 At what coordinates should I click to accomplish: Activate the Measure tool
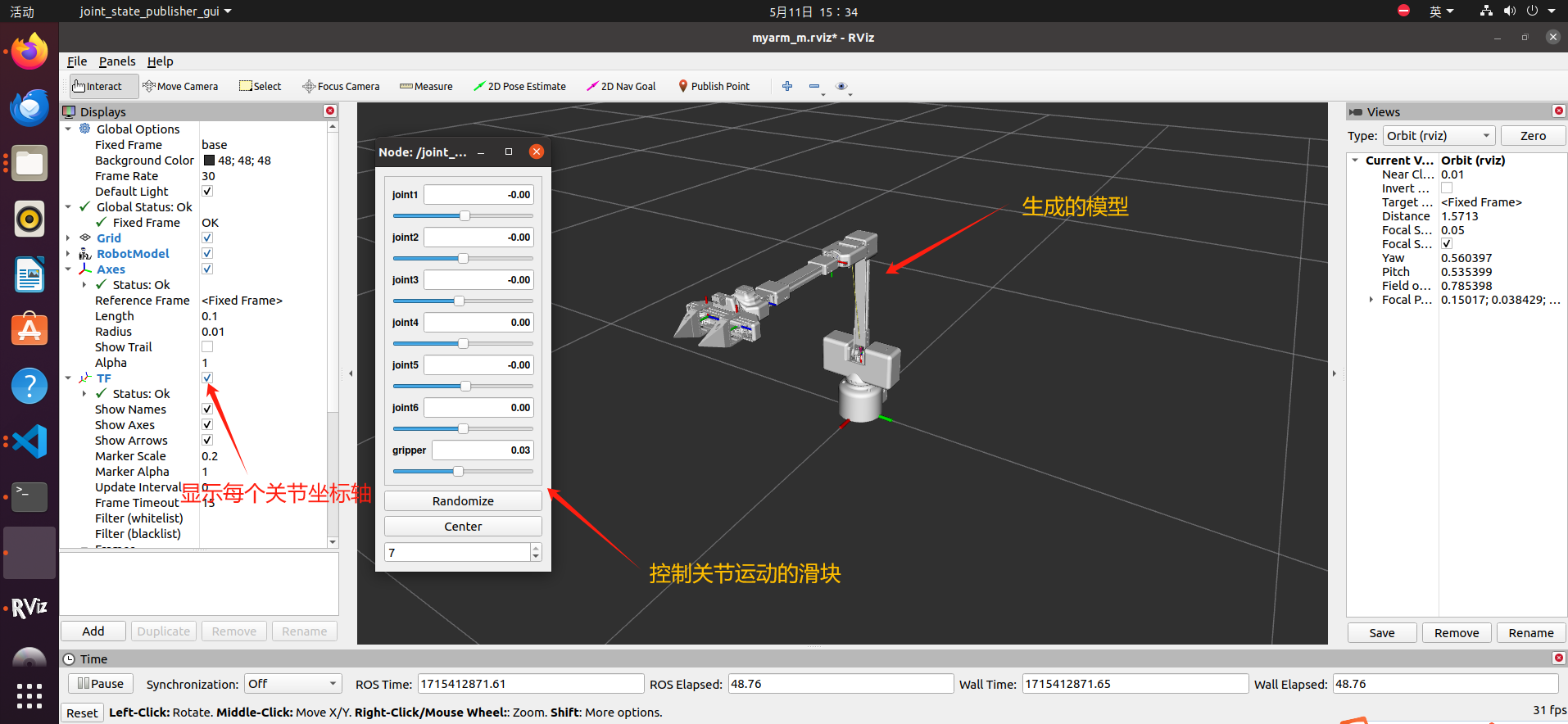click(426, 86)
